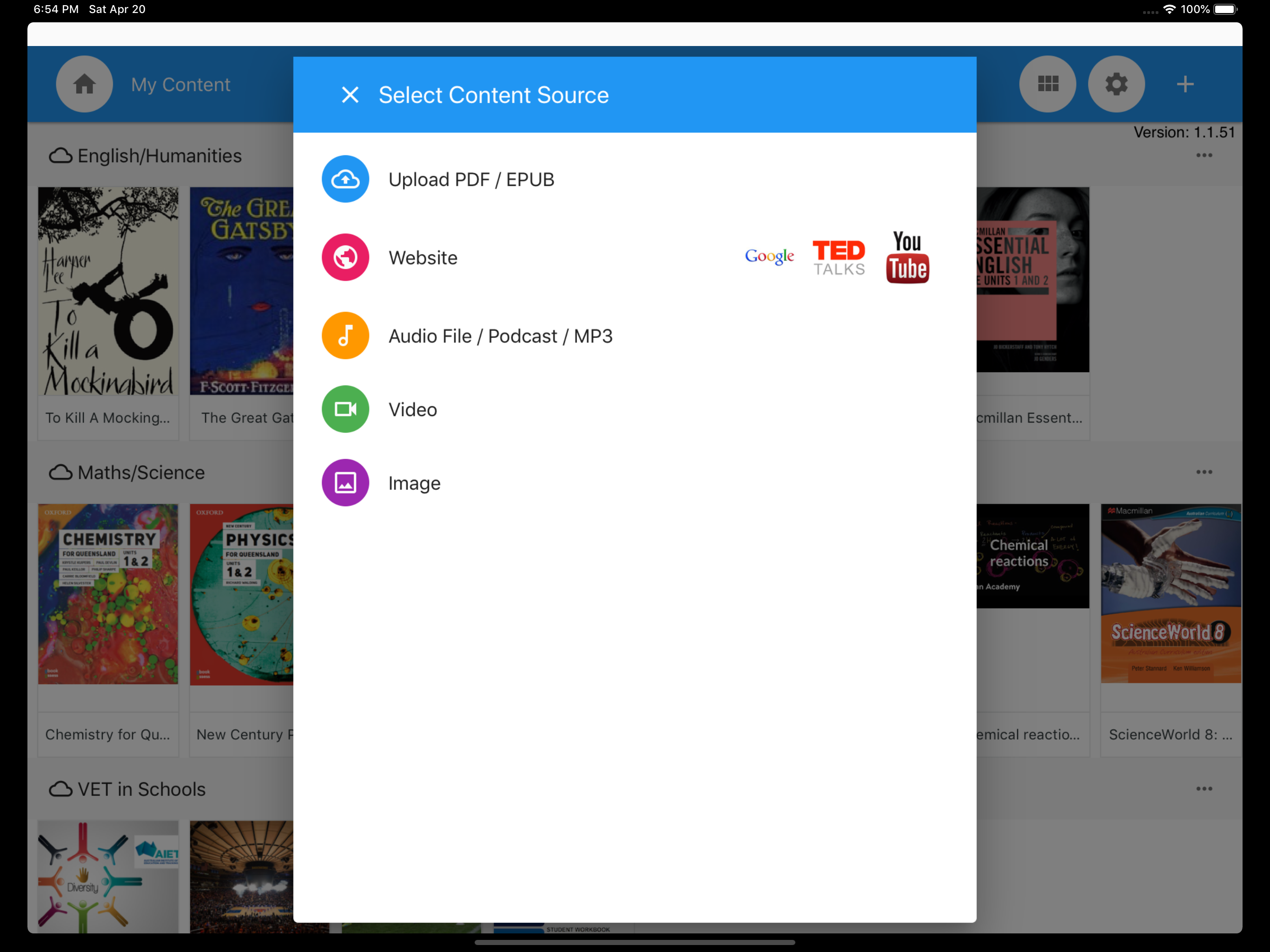This screenshot has height=952, width=1270.
Task: Click the YouTube logo
Action: click(x=907, y=257)
